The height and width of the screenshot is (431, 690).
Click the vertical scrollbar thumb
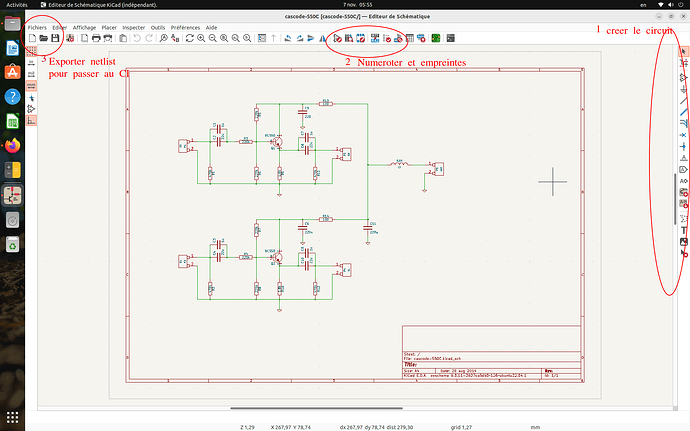point(675,199)
